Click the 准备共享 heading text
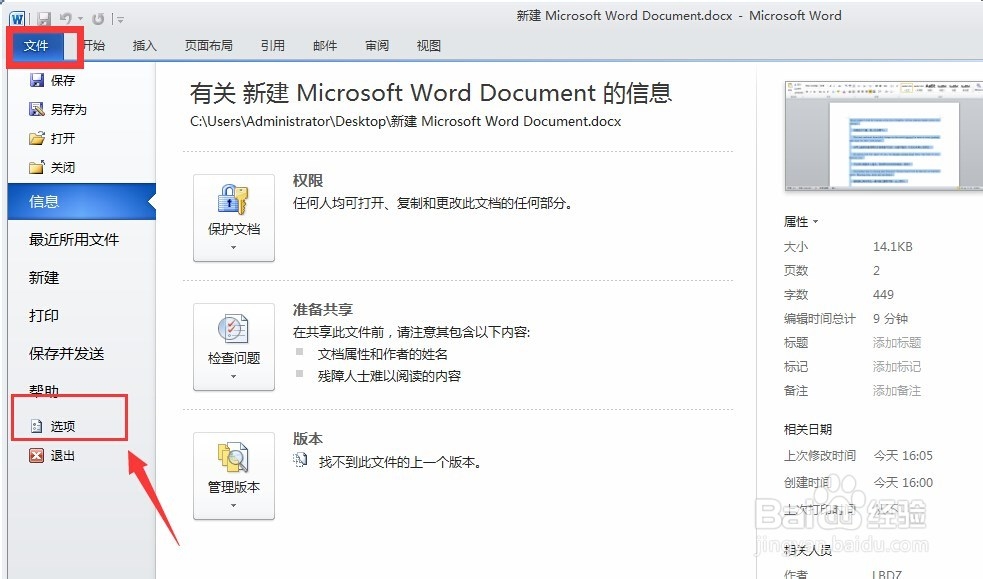Viewport: 983px width, 579px height. [323, 310]
